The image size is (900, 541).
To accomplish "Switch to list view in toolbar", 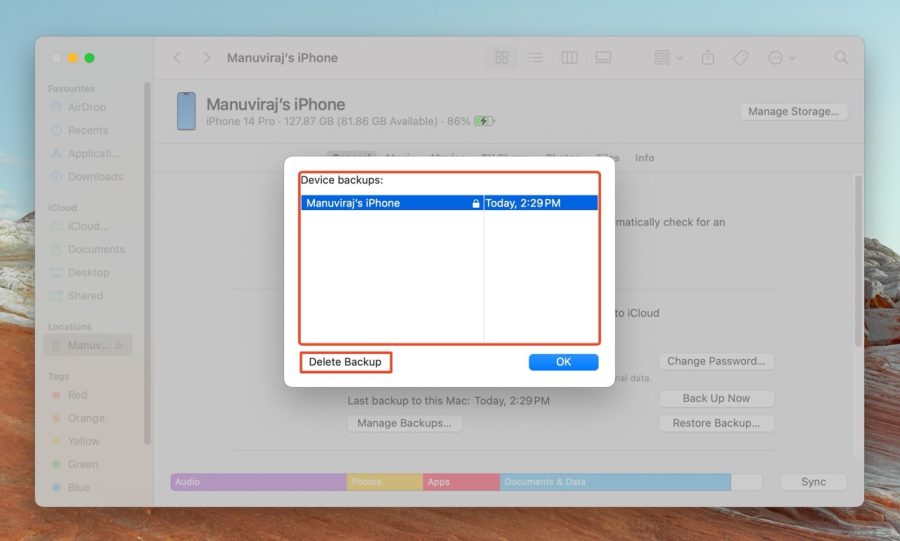I will [x=536, y=57].
